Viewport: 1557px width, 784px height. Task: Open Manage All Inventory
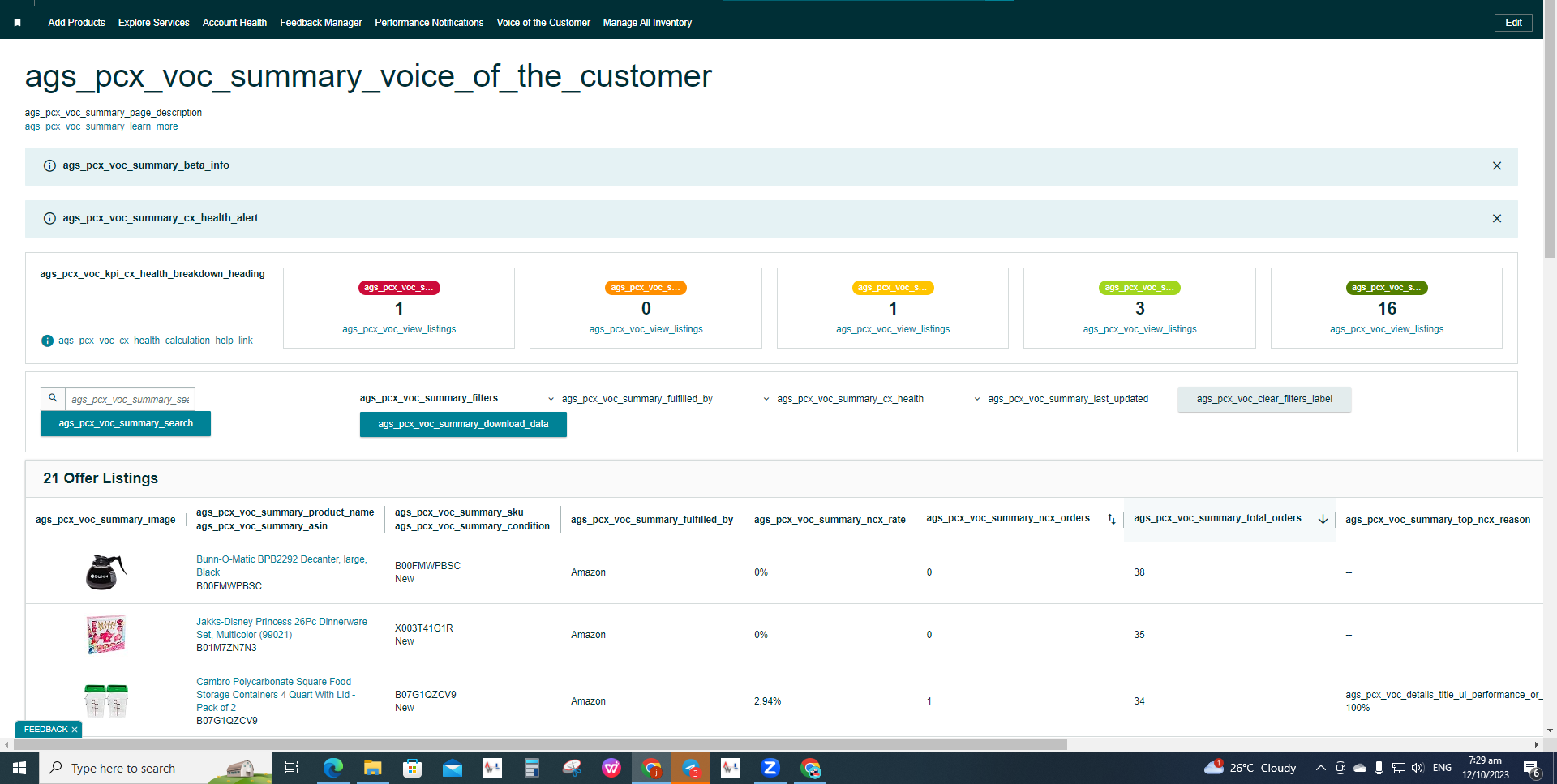pos(647,23)
